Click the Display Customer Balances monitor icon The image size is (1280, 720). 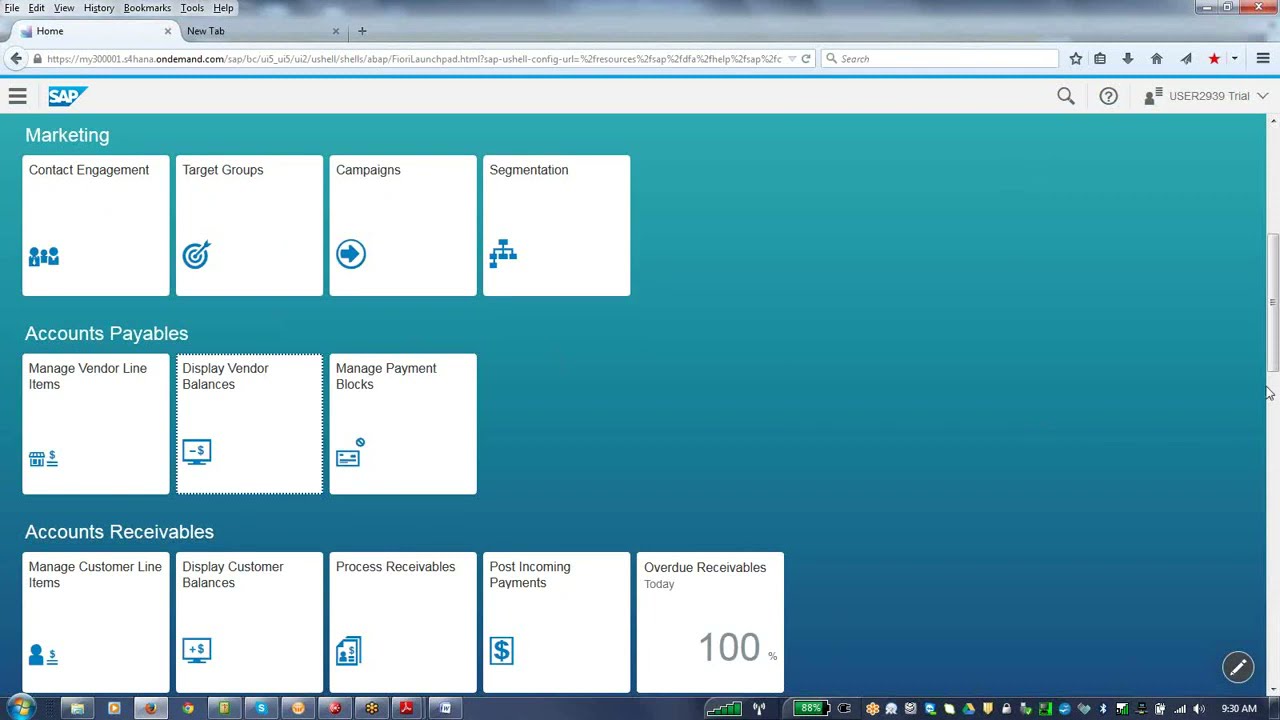point(197,651)
